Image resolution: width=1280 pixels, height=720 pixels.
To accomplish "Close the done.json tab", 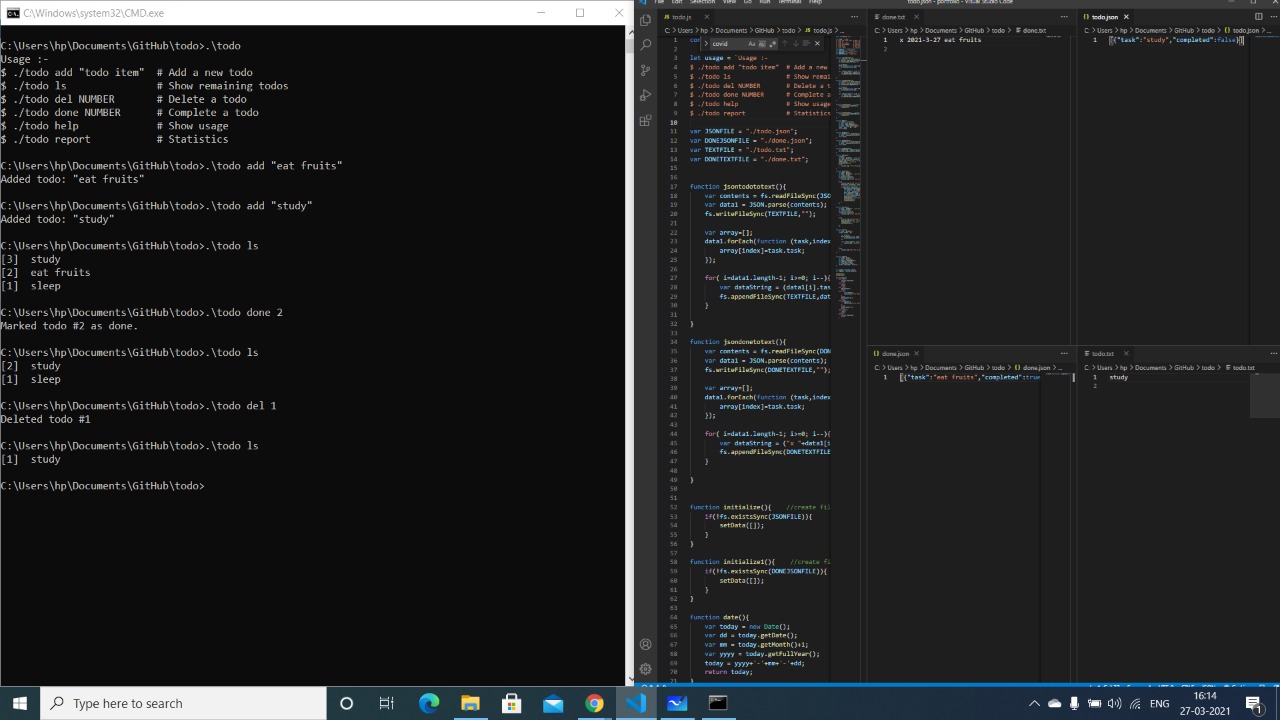I will (x=917, y=353).
